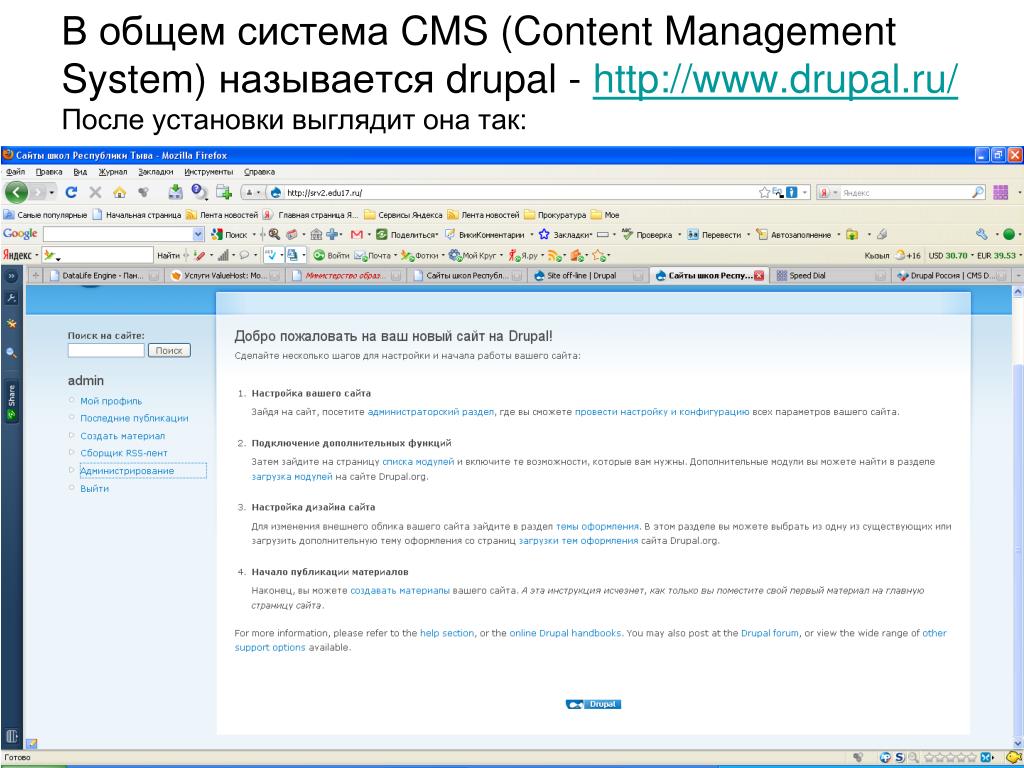Click the Share button in the sidebar

(11, 402)
